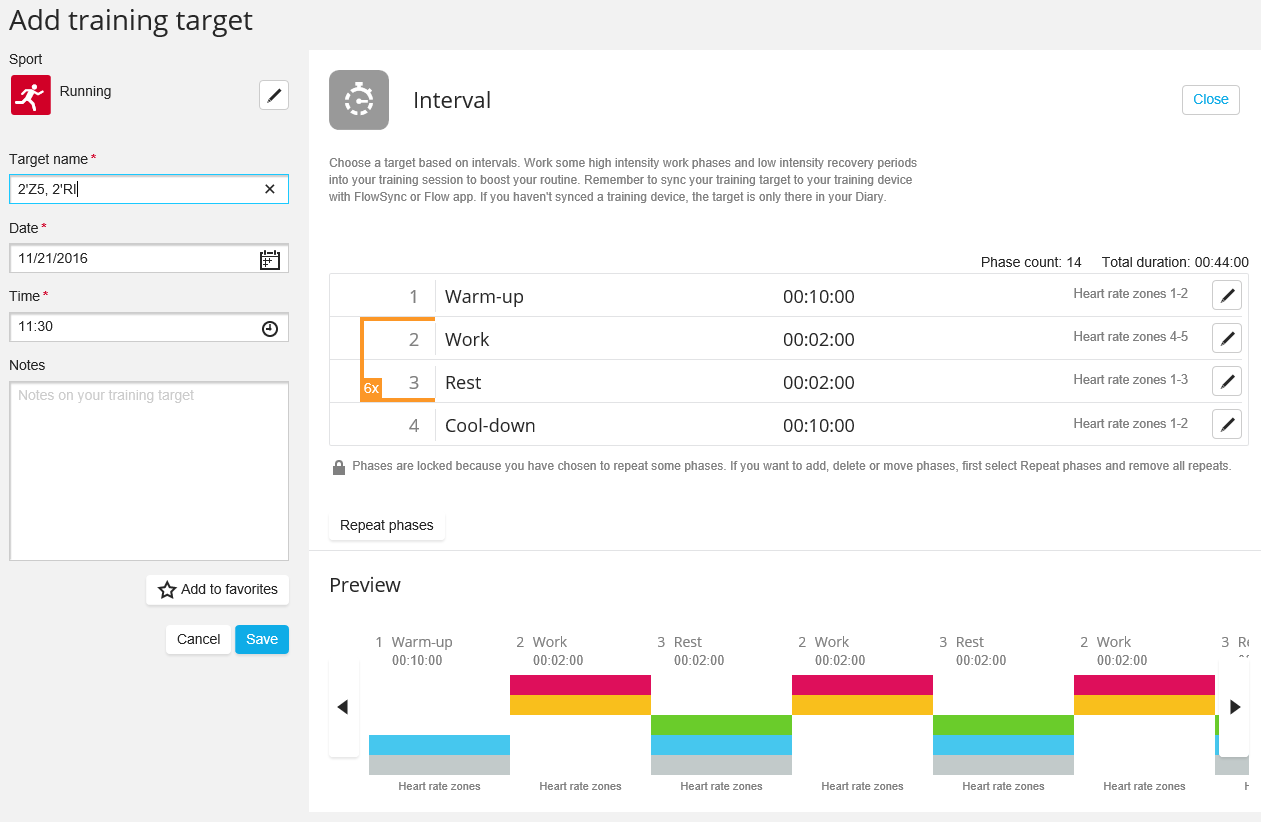Add the target to favorites
This screenshot has height=822, width=1261.
coord(218,589)
